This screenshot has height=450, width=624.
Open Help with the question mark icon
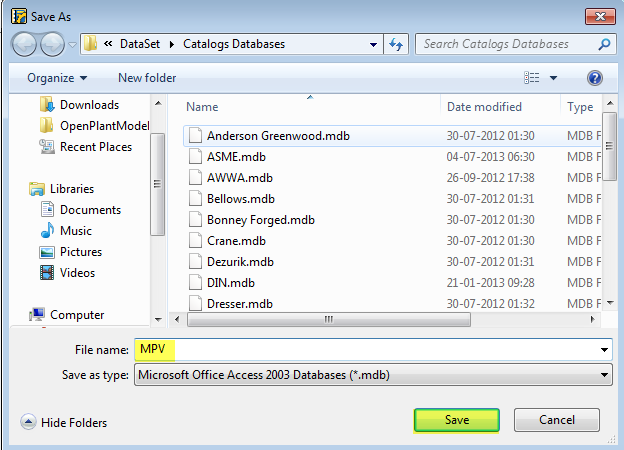[595, 78]
